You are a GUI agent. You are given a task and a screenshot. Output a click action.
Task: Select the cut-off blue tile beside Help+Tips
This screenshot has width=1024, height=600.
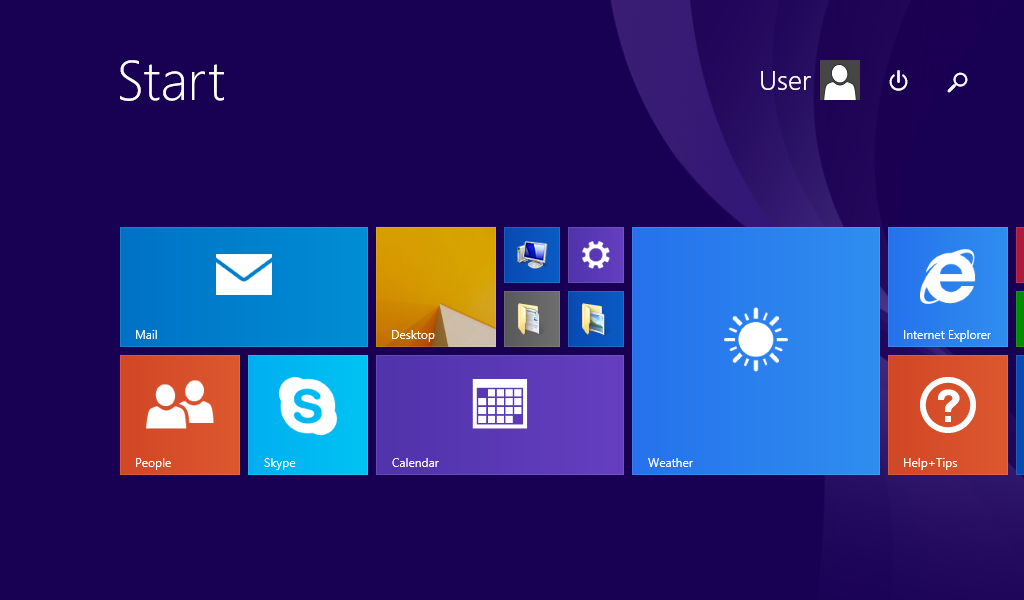[x=1020, y=415]
